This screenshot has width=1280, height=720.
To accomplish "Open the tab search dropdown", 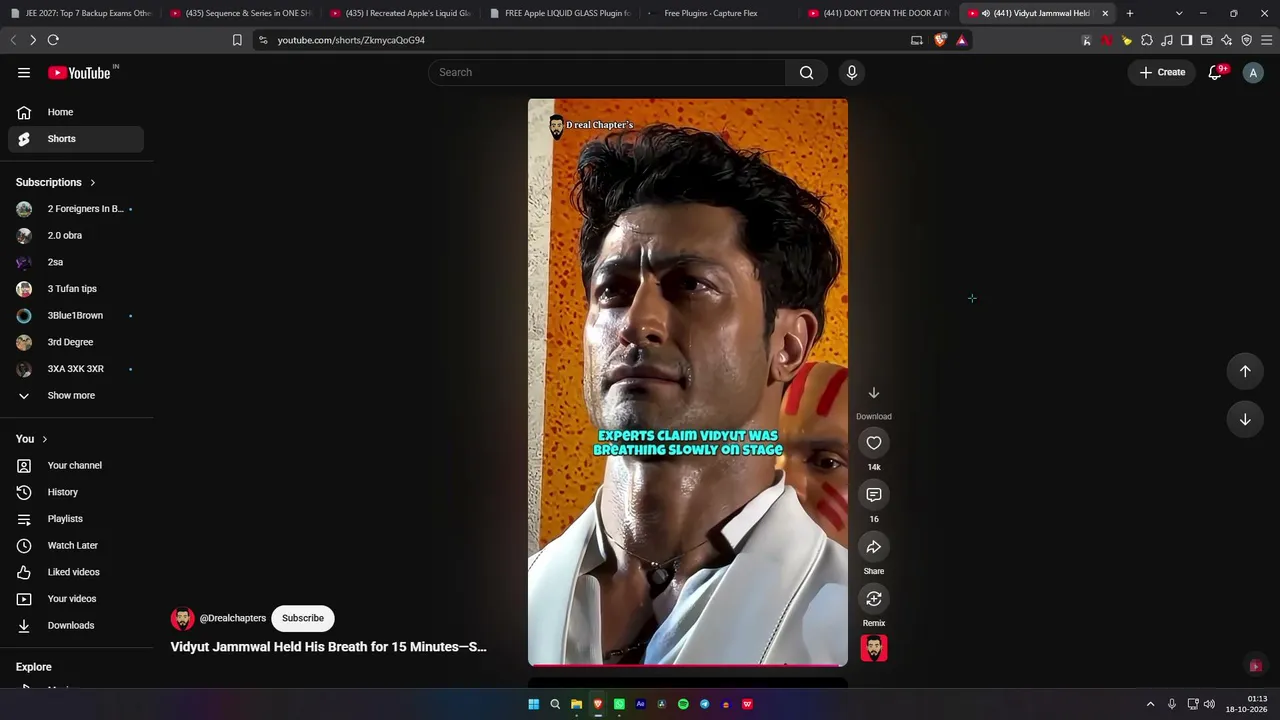I will coord(1179,13).
